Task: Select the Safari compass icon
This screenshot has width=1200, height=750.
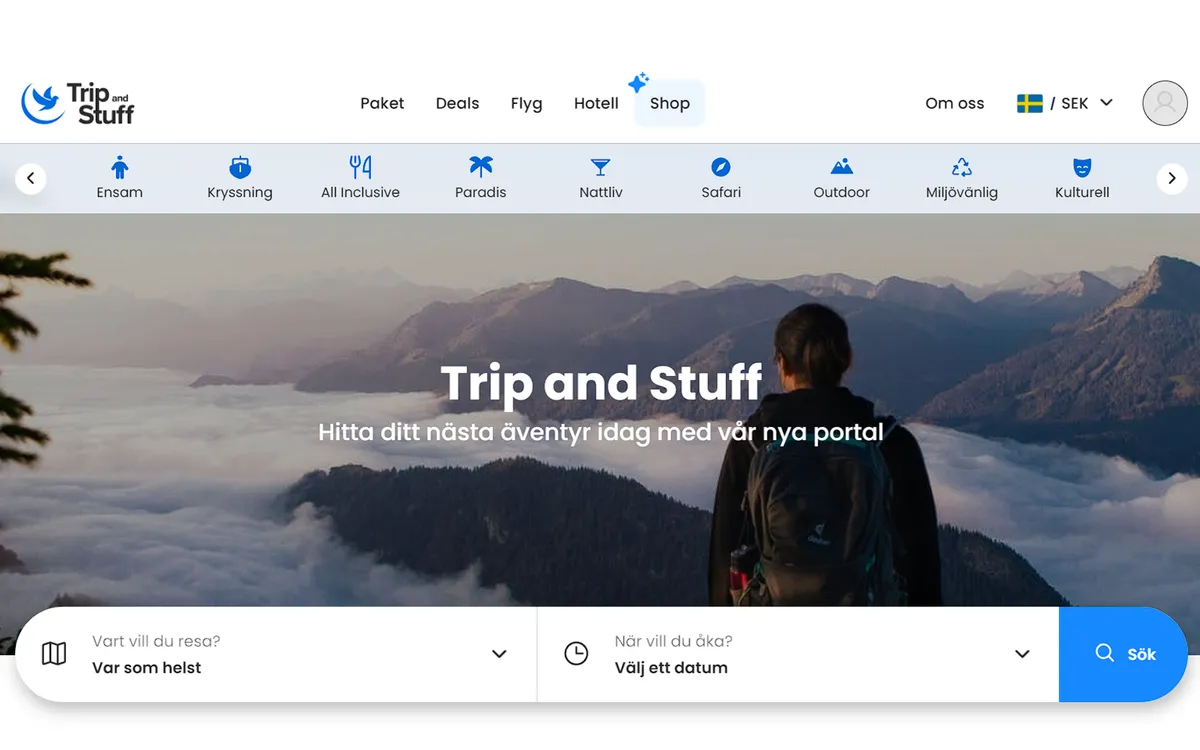Action: pyautogui.click(x=721, y=167)
